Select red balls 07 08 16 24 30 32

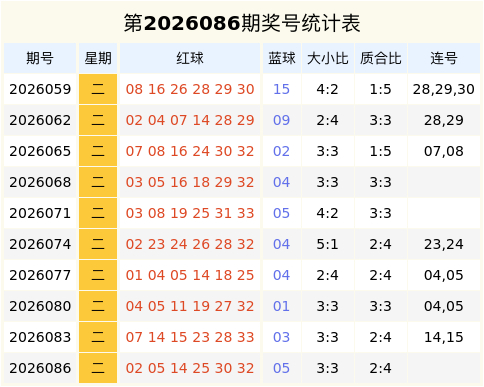[x=190, y=151]
